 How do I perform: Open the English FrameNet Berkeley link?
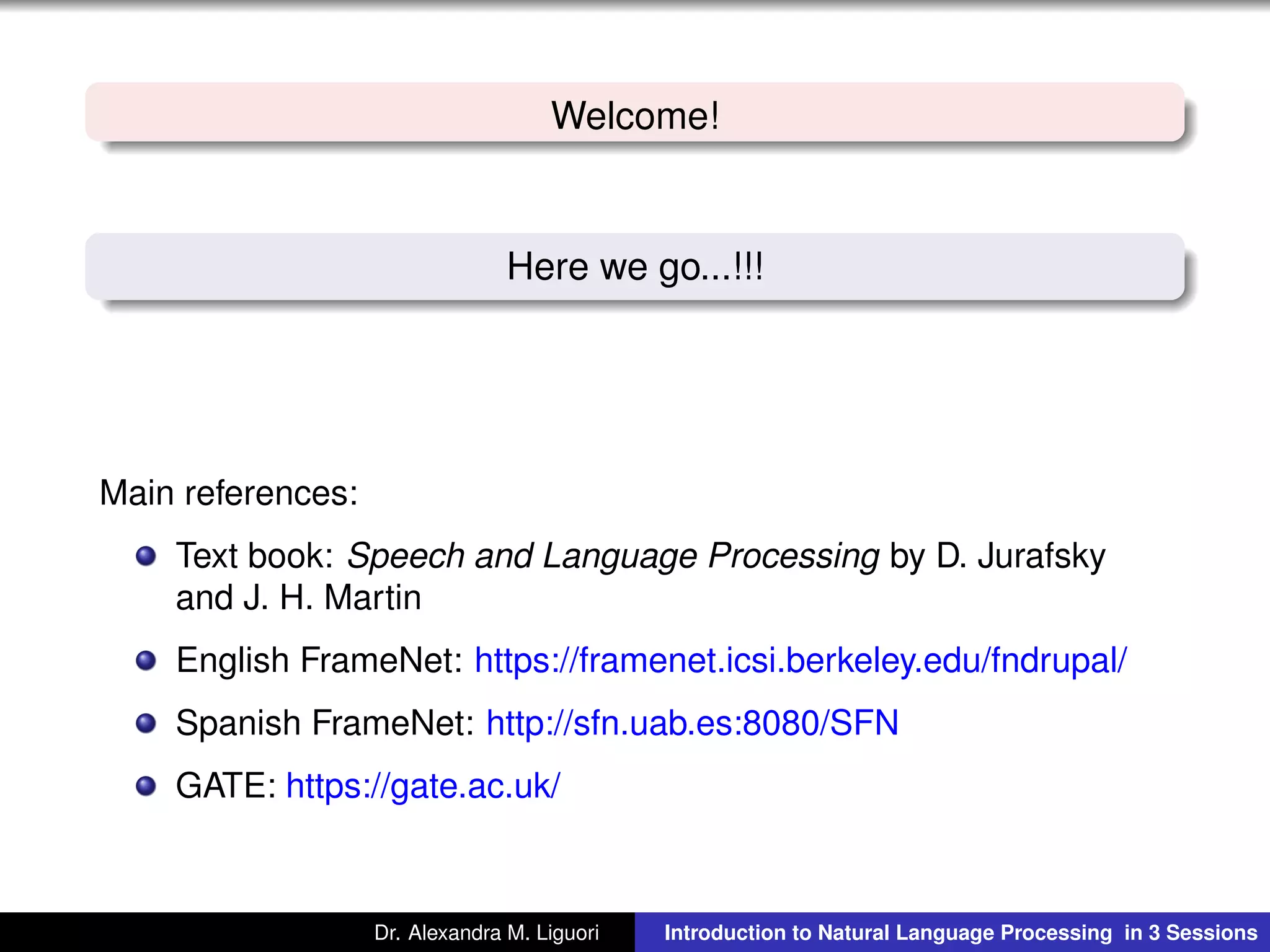pos(801,661)
